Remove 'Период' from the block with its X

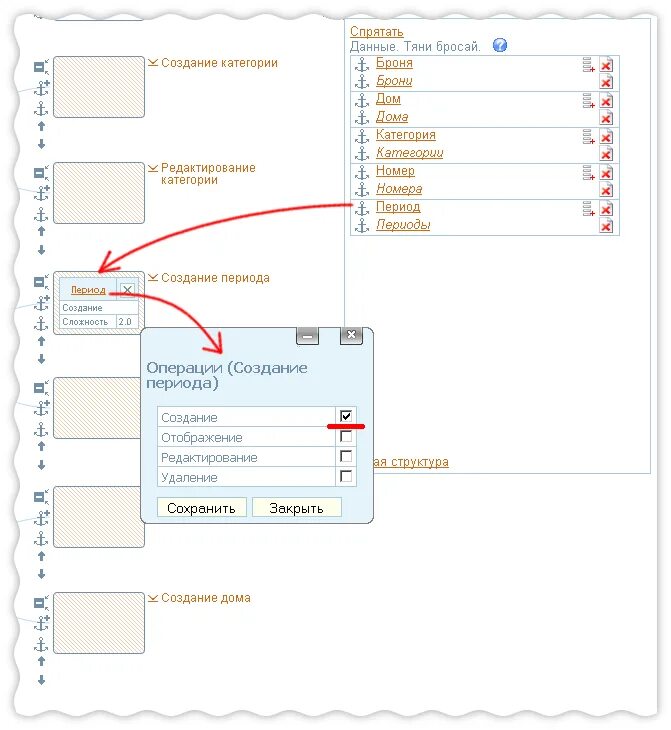coord(127,290)
